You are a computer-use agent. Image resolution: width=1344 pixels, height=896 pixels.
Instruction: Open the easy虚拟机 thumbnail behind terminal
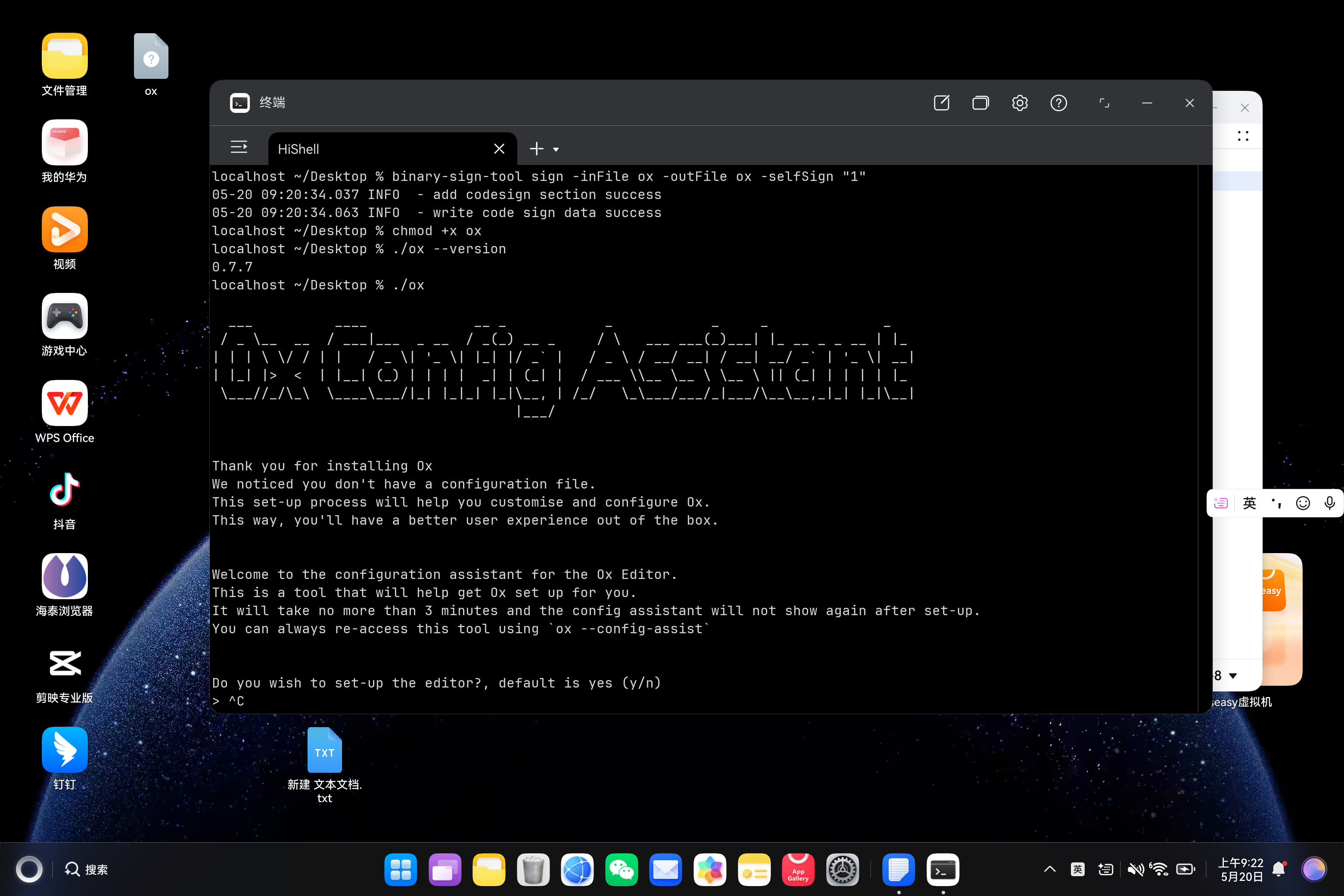[x=1282, y=619]
